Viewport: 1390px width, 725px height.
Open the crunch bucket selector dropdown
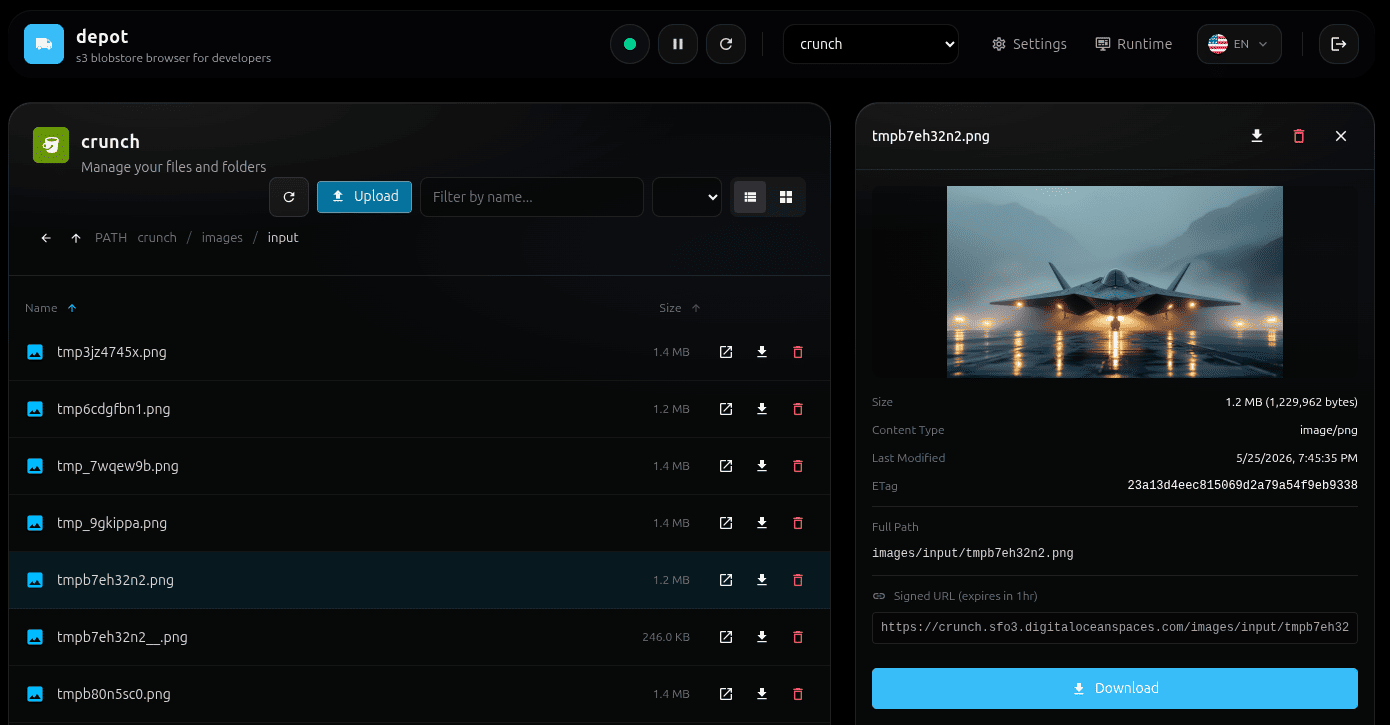871,44
